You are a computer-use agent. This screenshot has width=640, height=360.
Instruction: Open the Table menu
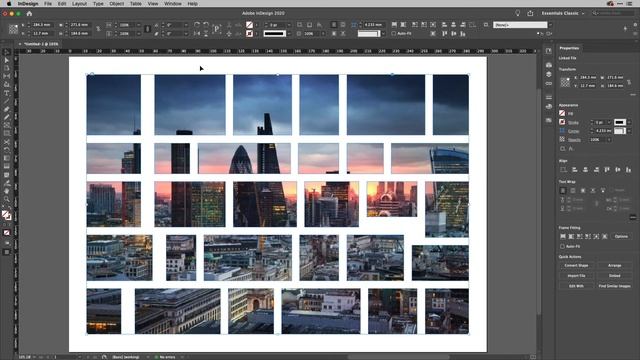tap(136, 3)
